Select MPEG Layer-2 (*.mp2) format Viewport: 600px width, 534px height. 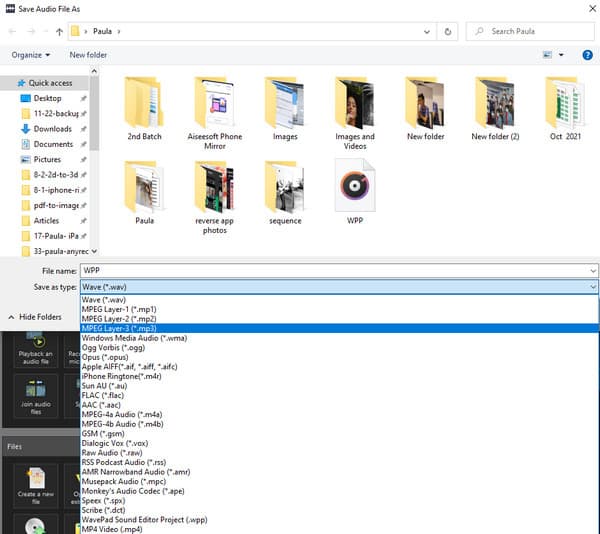(339, 319)
